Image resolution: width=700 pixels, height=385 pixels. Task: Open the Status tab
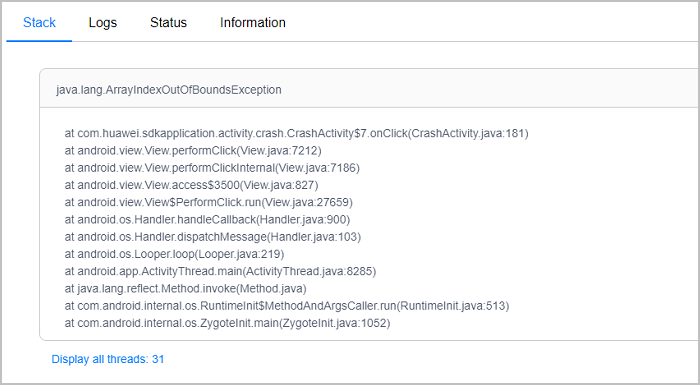pyautogui.click(x=168, y=22)
